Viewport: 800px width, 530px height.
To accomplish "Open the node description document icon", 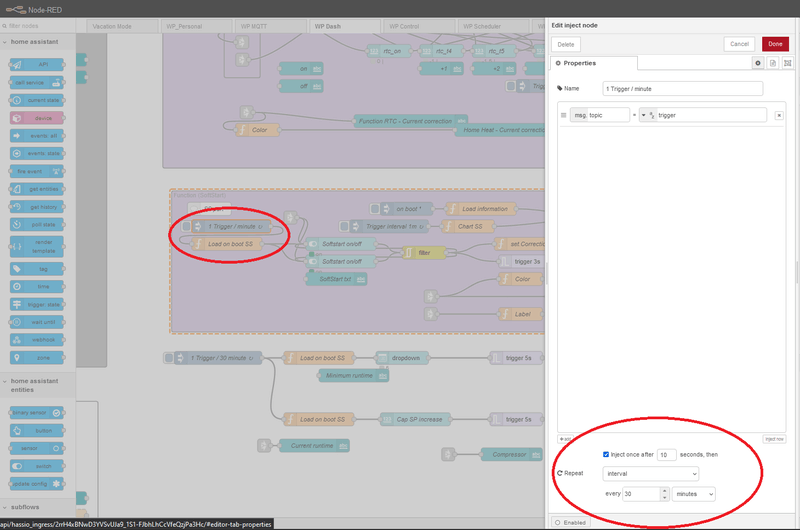I will (x=773, y=63).
